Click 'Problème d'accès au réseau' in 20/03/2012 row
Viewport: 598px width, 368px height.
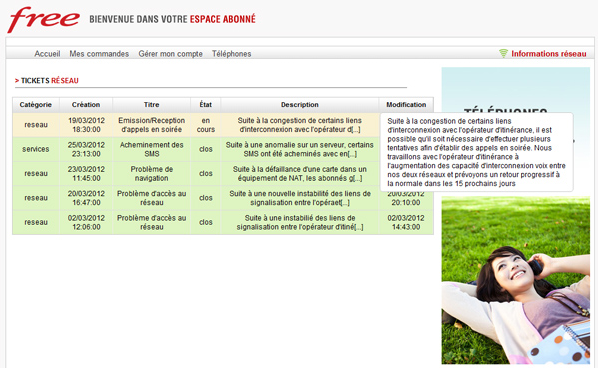tap(151, 198)
